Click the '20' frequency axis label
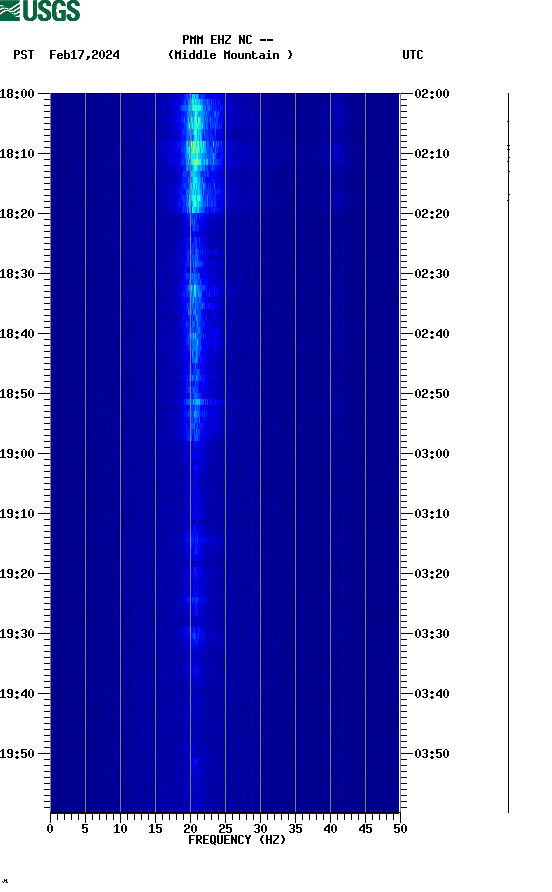This screenshot has width=552, height=892. pos(190,829)
